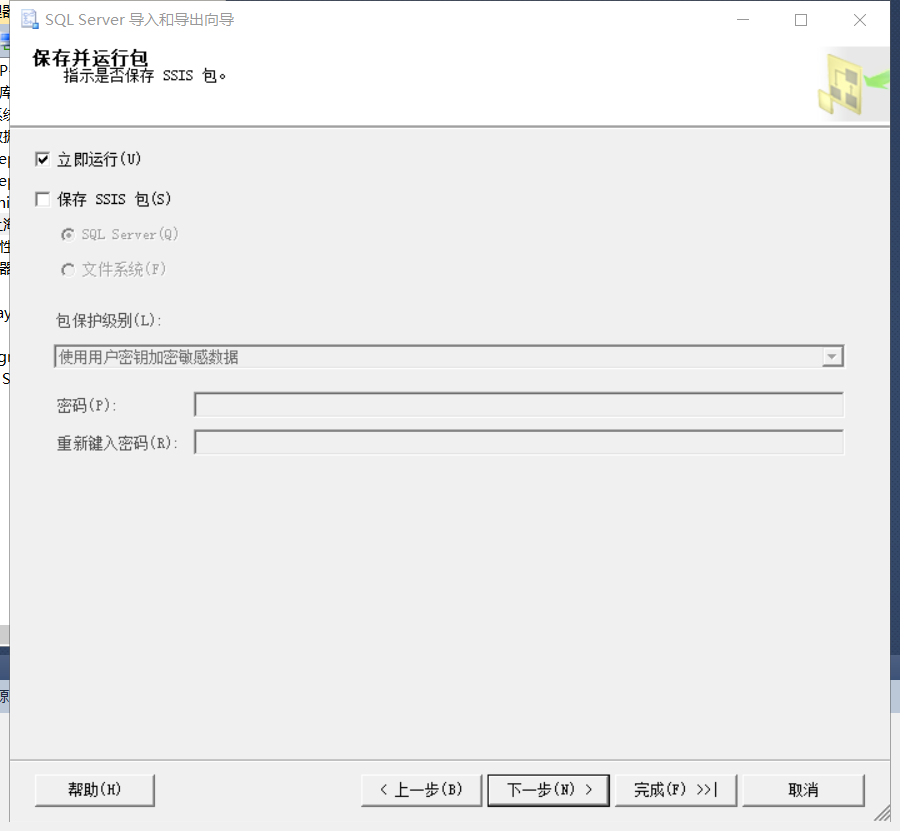Image resolution: width=900 pixels, height=831 pixels.
Task: Click the SQL Server wizard title icon
Action: (30, 20)
